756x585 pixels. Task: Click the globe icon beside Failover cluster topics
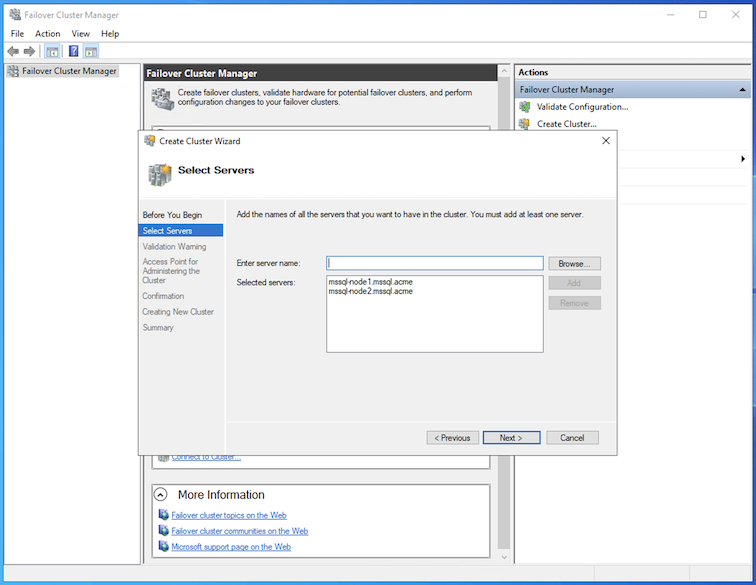[164, 515]
